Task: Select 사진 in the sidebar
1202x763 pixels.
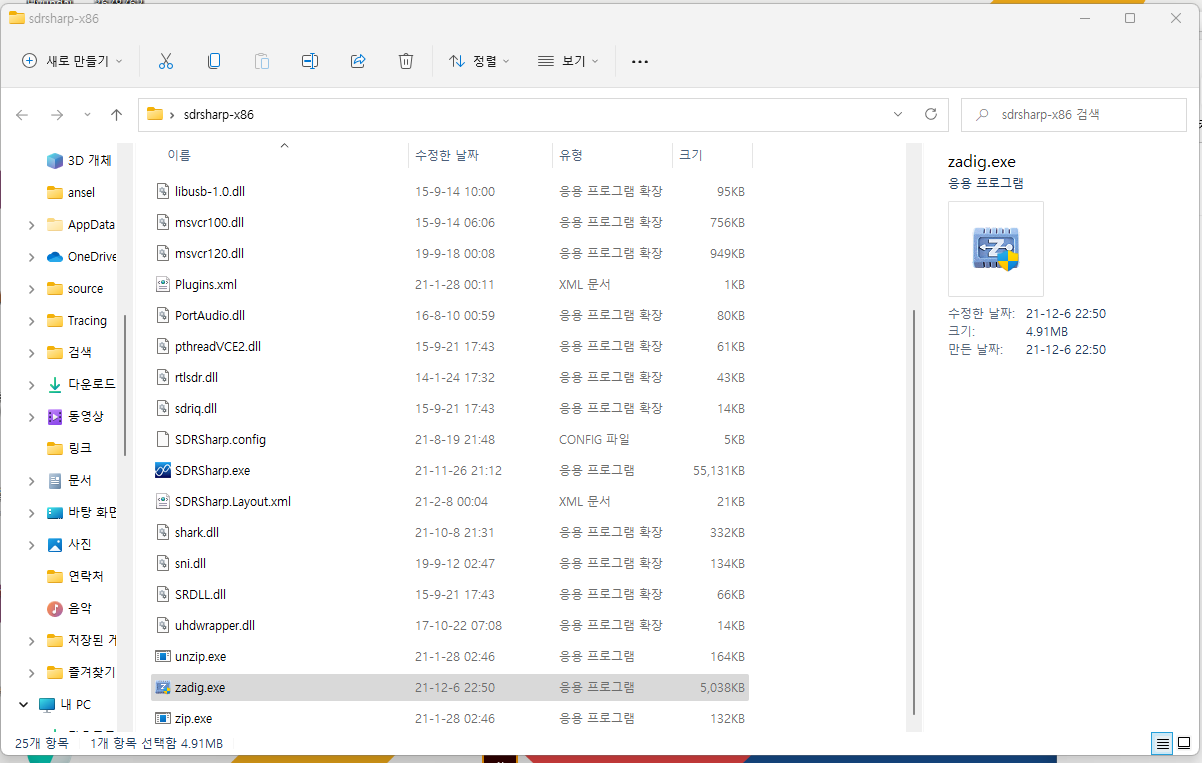Action: [x=79, y=544]
